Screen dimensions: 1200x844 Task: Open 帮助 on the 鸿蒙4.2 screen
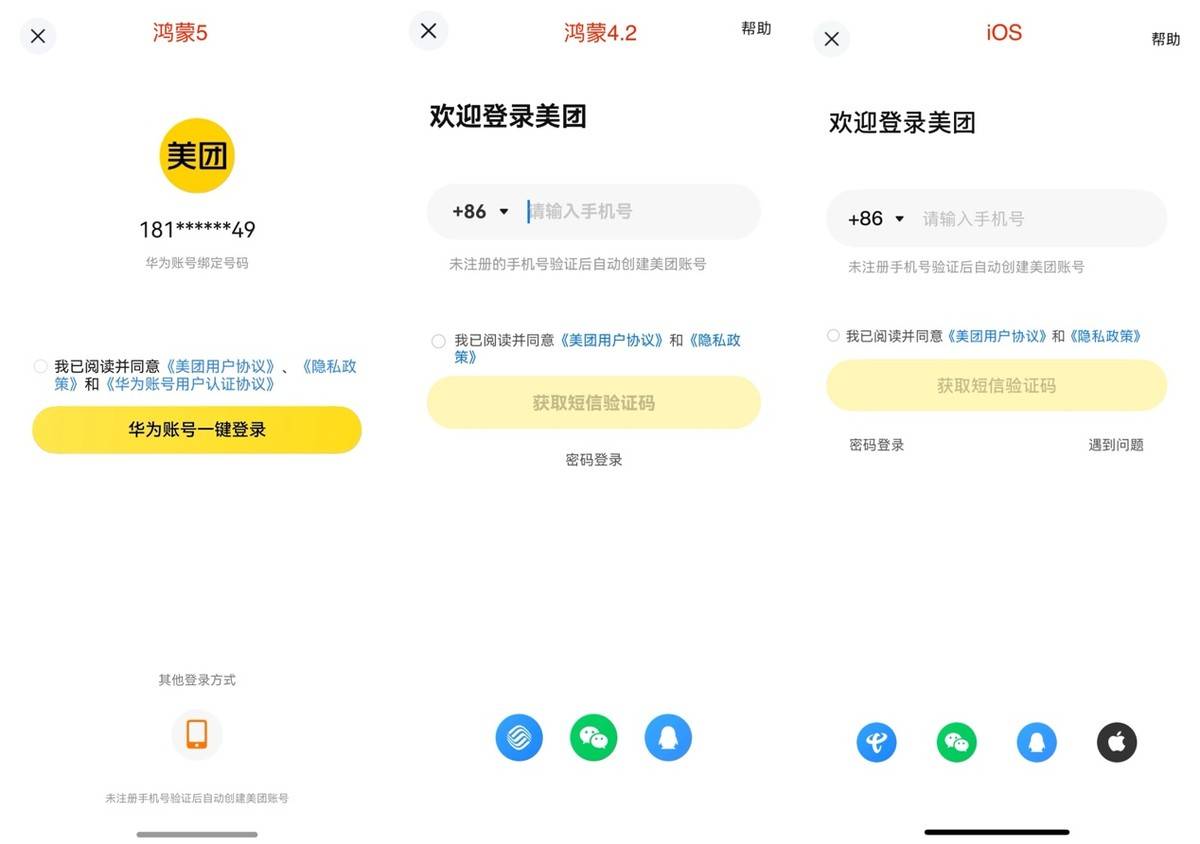[x=756, y=29]
